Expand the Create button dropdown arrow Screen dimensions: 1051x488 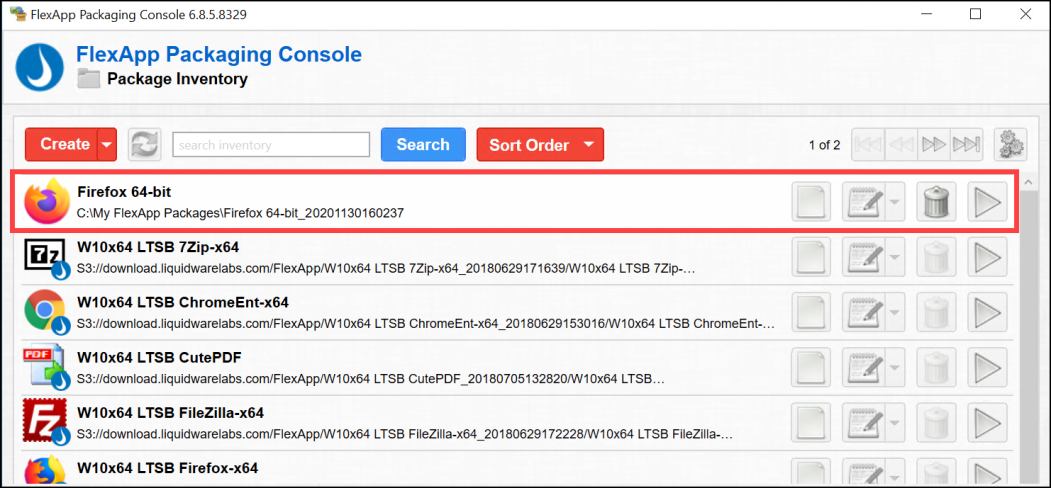click(x=107, y=145)
